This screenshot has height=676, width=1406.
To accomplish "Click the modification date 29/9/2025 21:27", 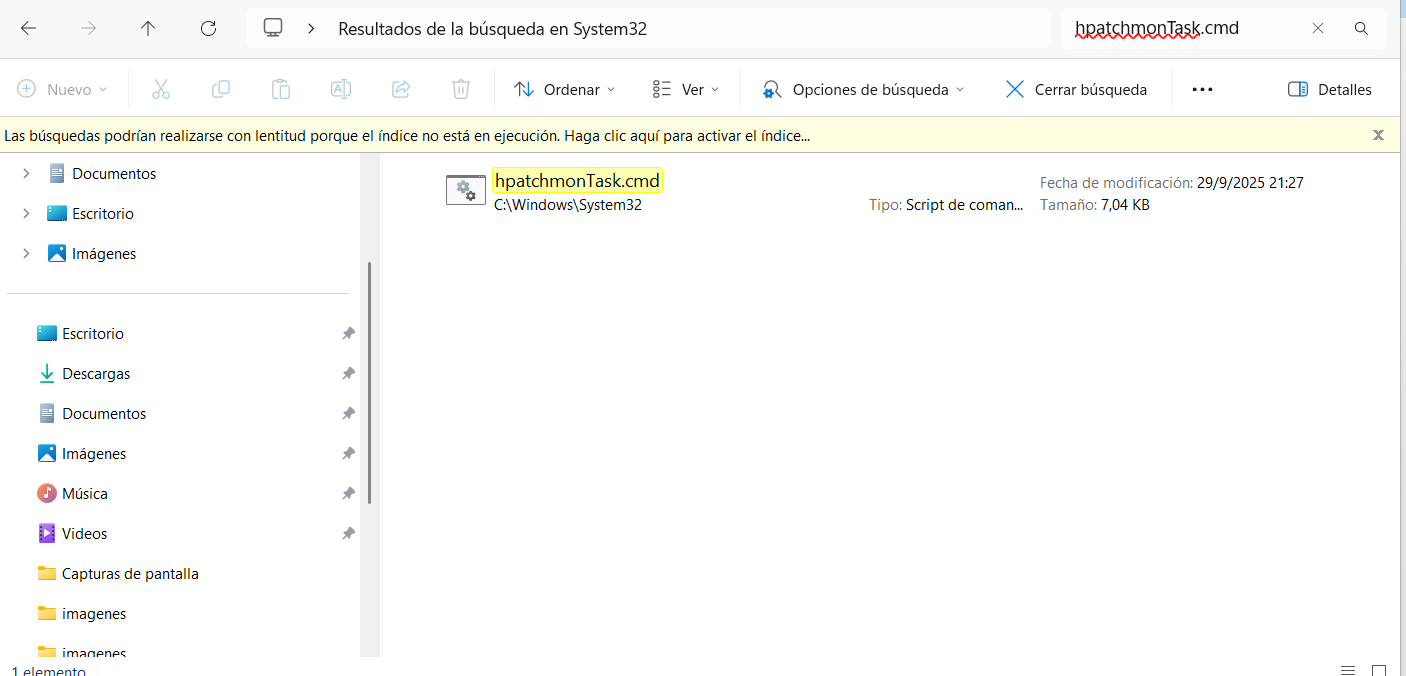I will [x=1250, y=183].
